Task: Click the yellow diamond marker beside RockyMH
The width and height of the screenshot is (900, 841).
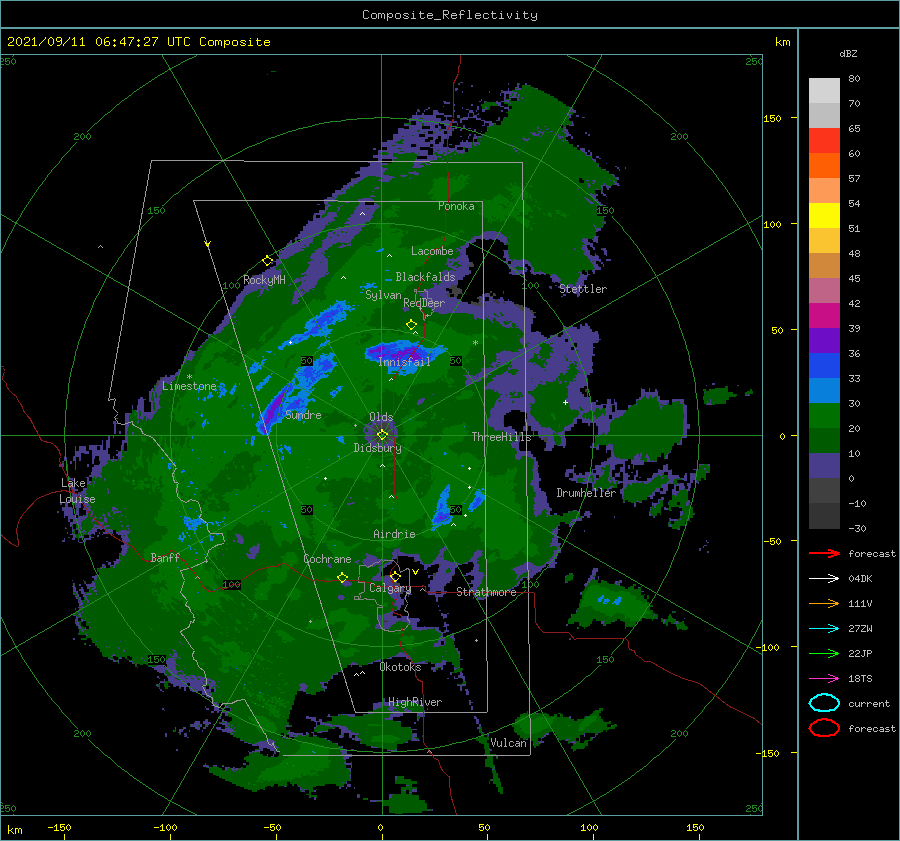Action: 267,261
